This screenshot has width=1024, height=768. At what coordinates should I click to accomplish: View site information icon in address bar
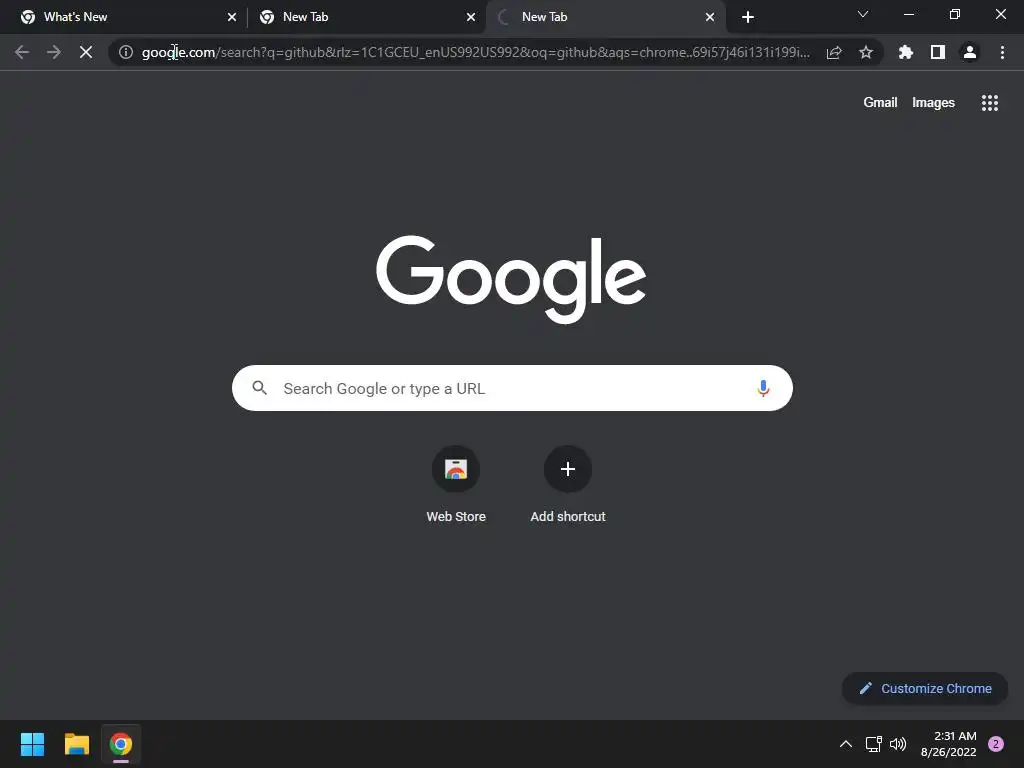click(x=126, y=52)
